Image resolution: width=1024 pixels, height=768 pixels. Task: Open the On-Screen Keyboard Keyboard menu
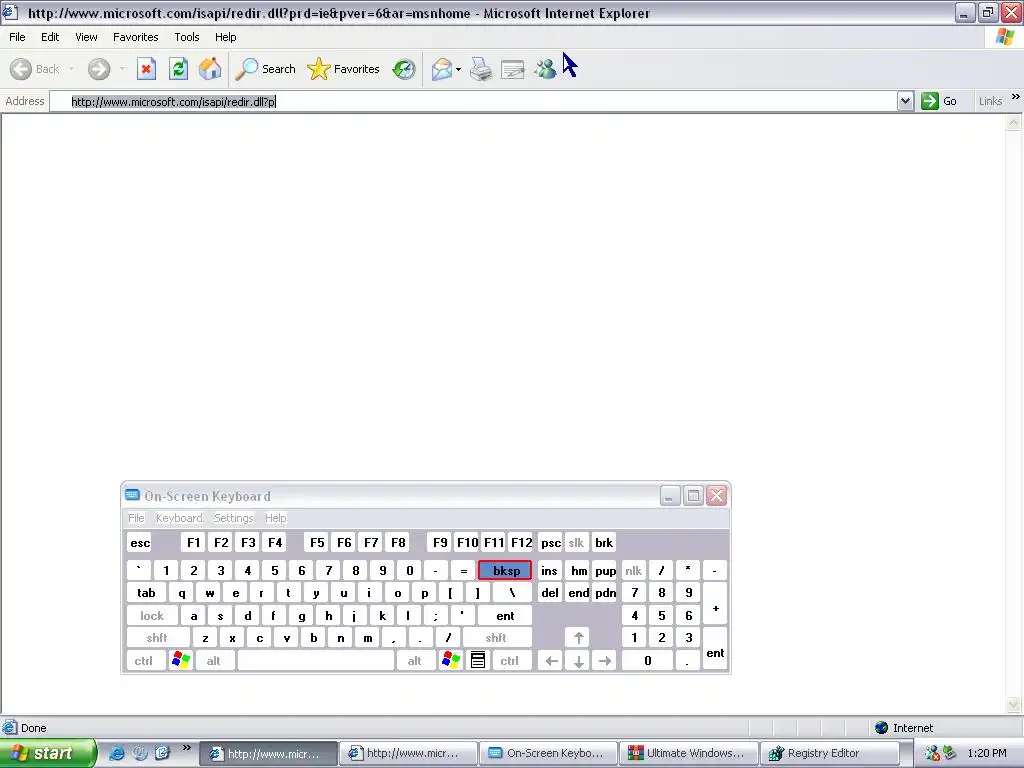(x=179, y=518)
